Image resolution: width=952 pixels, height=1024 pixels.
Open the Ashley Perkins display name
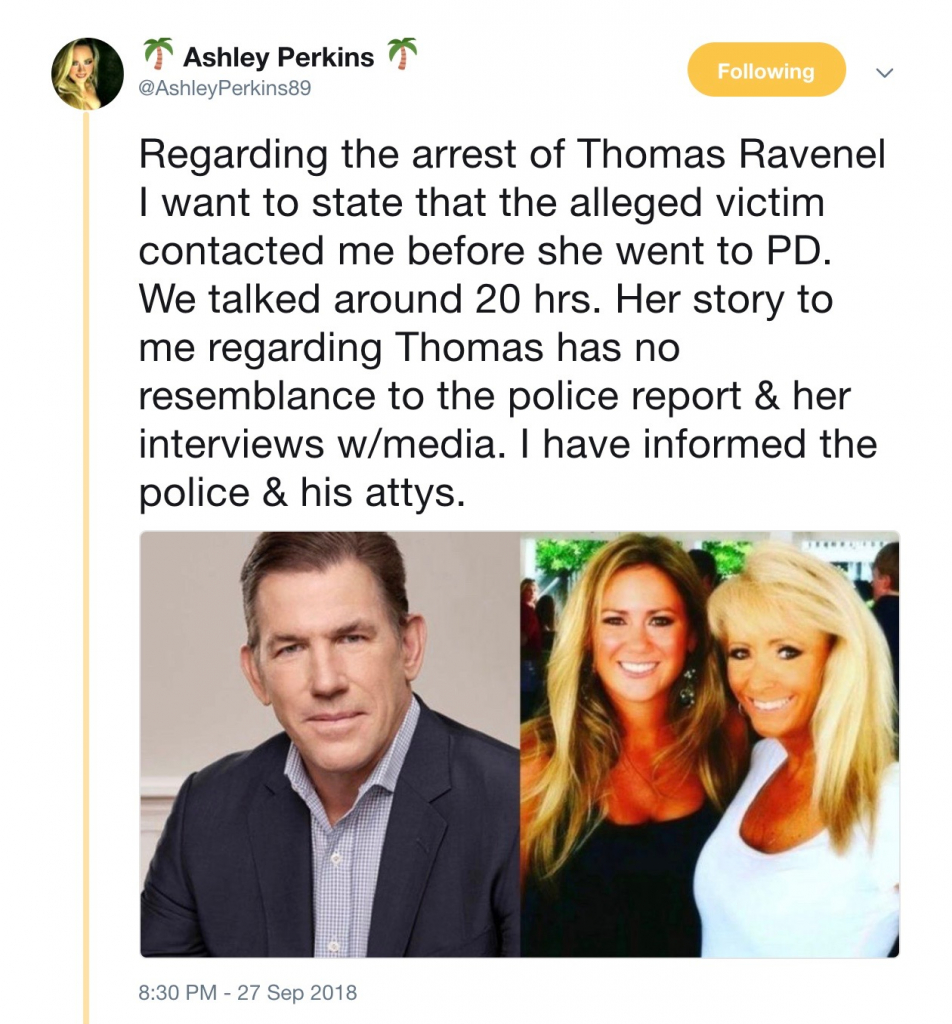[x=279, y=57]
